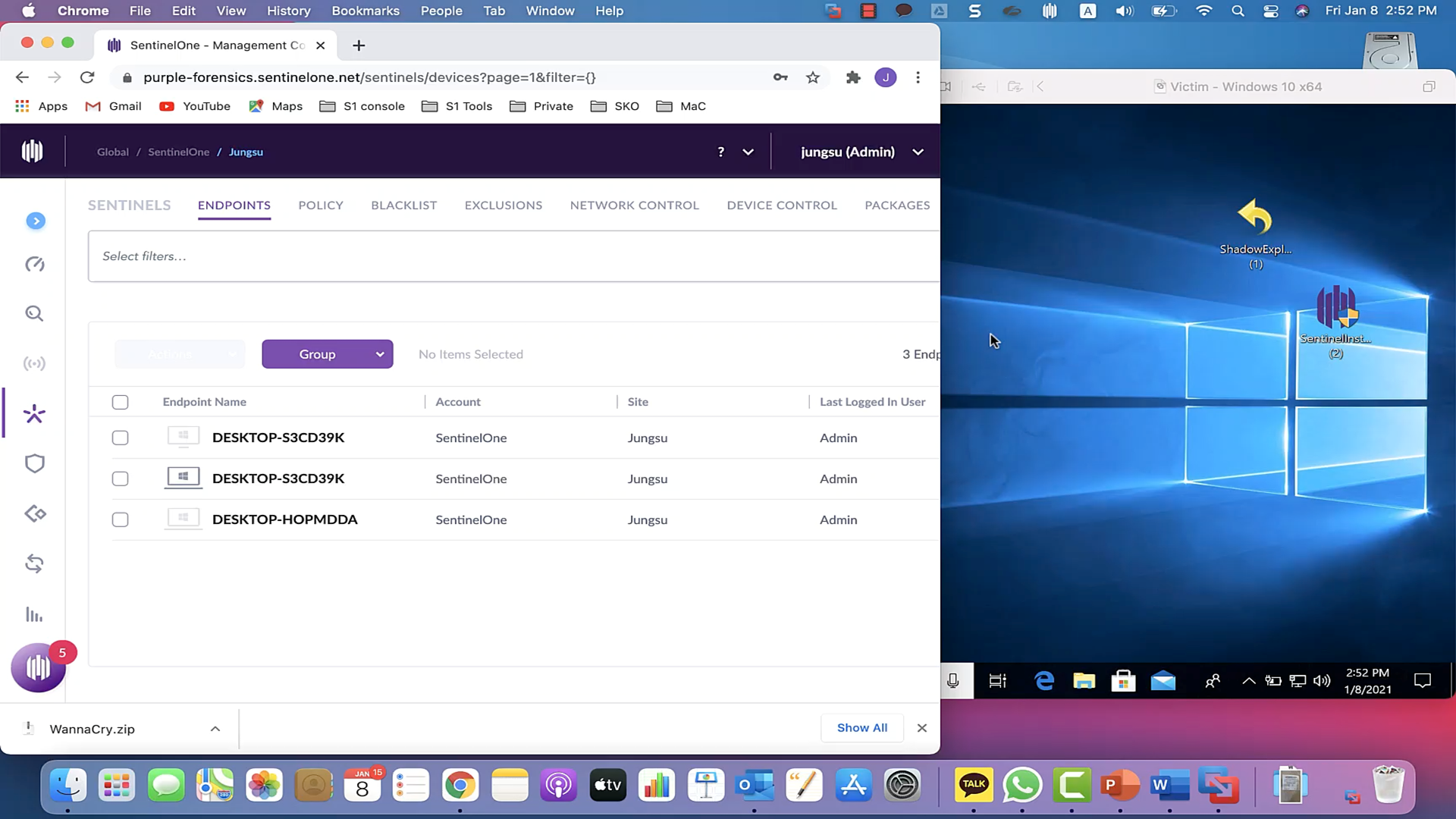Click the SentinelOne breadcrumb link
1456x819 pixels.
pyautogui.click(x=178, y=152)
